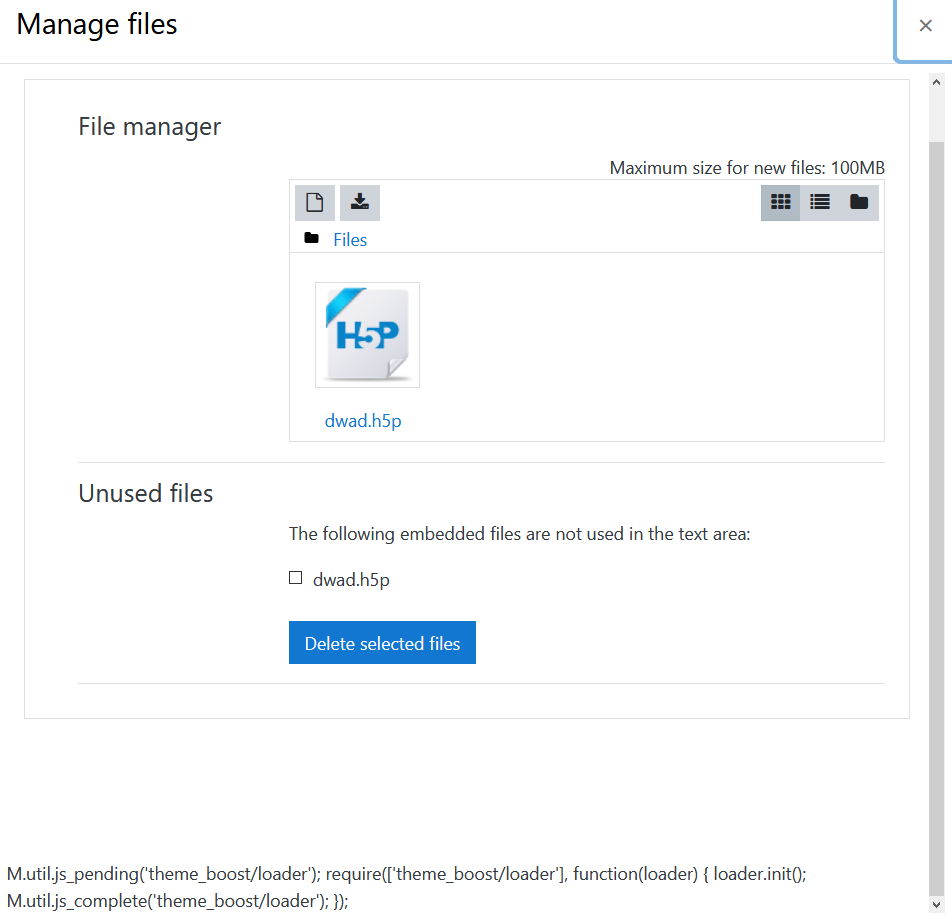The width and height of the screenshot is (952, 920).
Task: Click the scrollbar up arrow
Action: coord(936,82)
